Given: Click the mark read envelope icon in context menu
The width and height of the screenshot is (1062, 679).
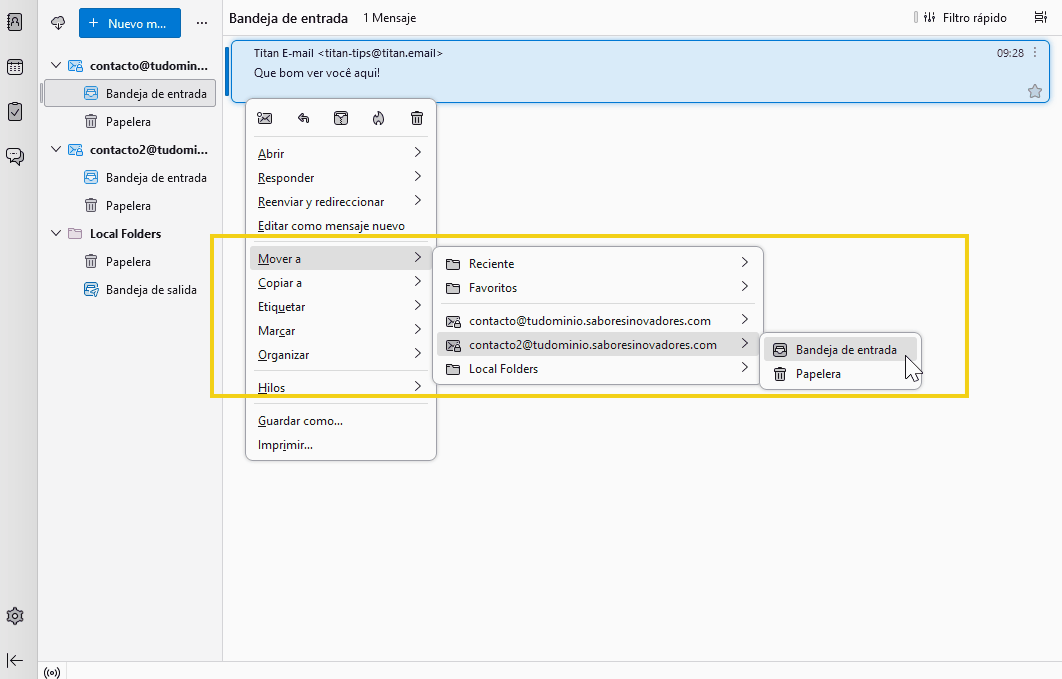Looking at the screenshot, I should tap(265, 118).
